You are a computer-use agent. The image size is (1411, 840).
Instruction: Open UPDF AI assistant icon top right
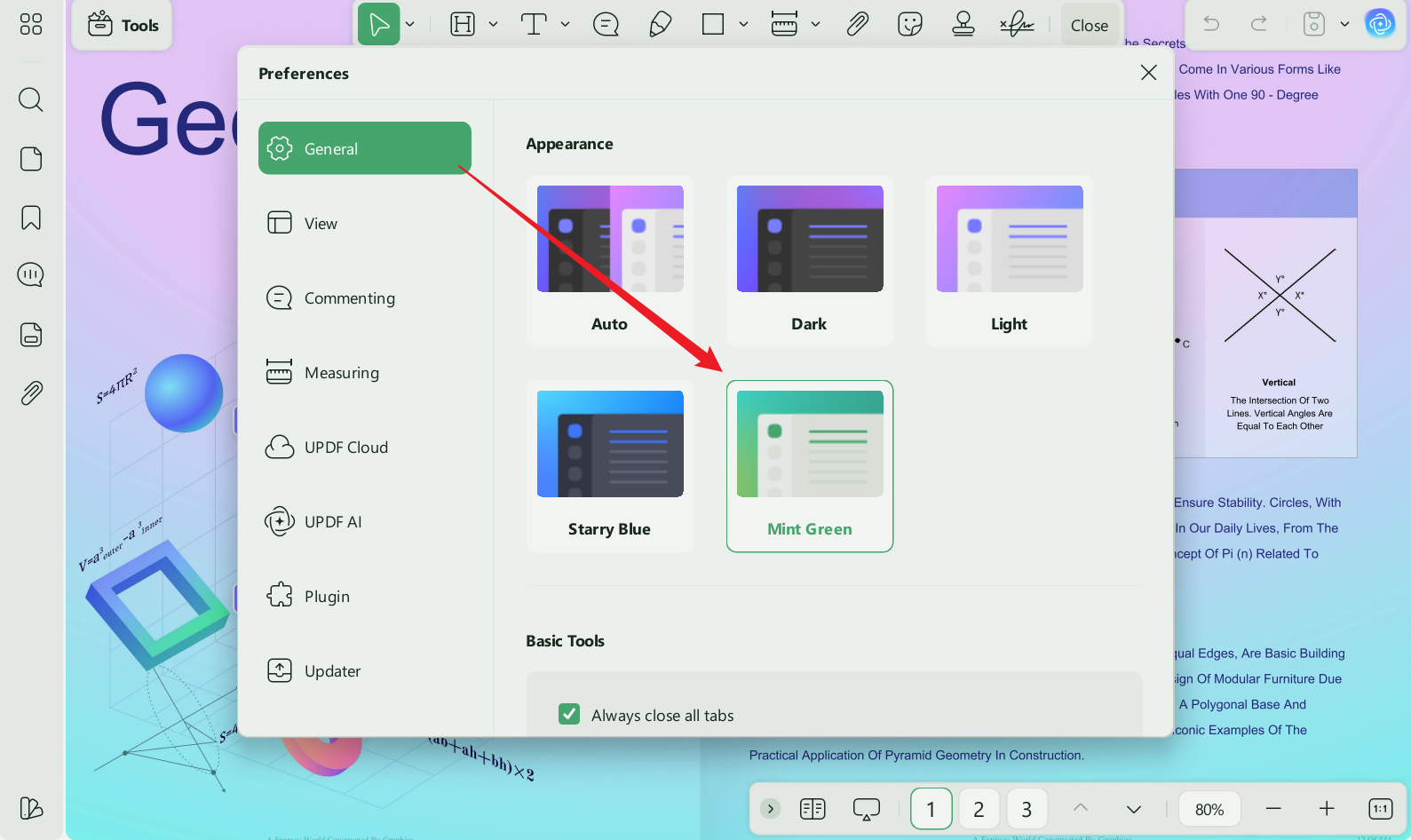[1380, 24]
